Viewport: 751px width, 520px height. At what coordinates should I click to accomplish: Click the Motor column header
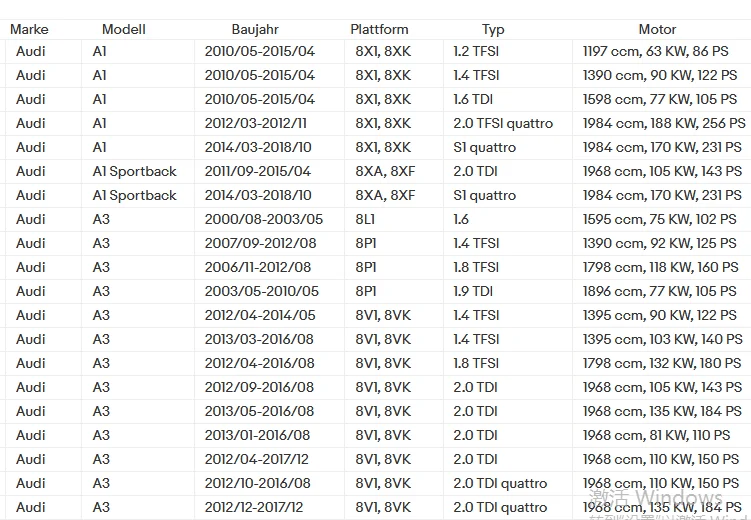point(657,29)
